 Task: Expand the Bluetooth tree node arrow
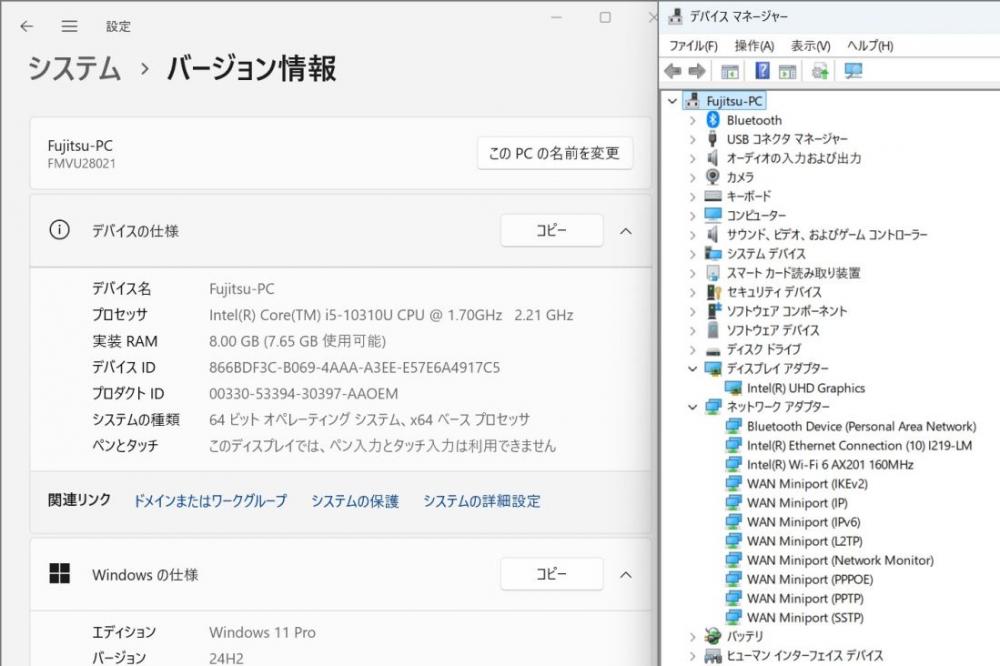693,120
